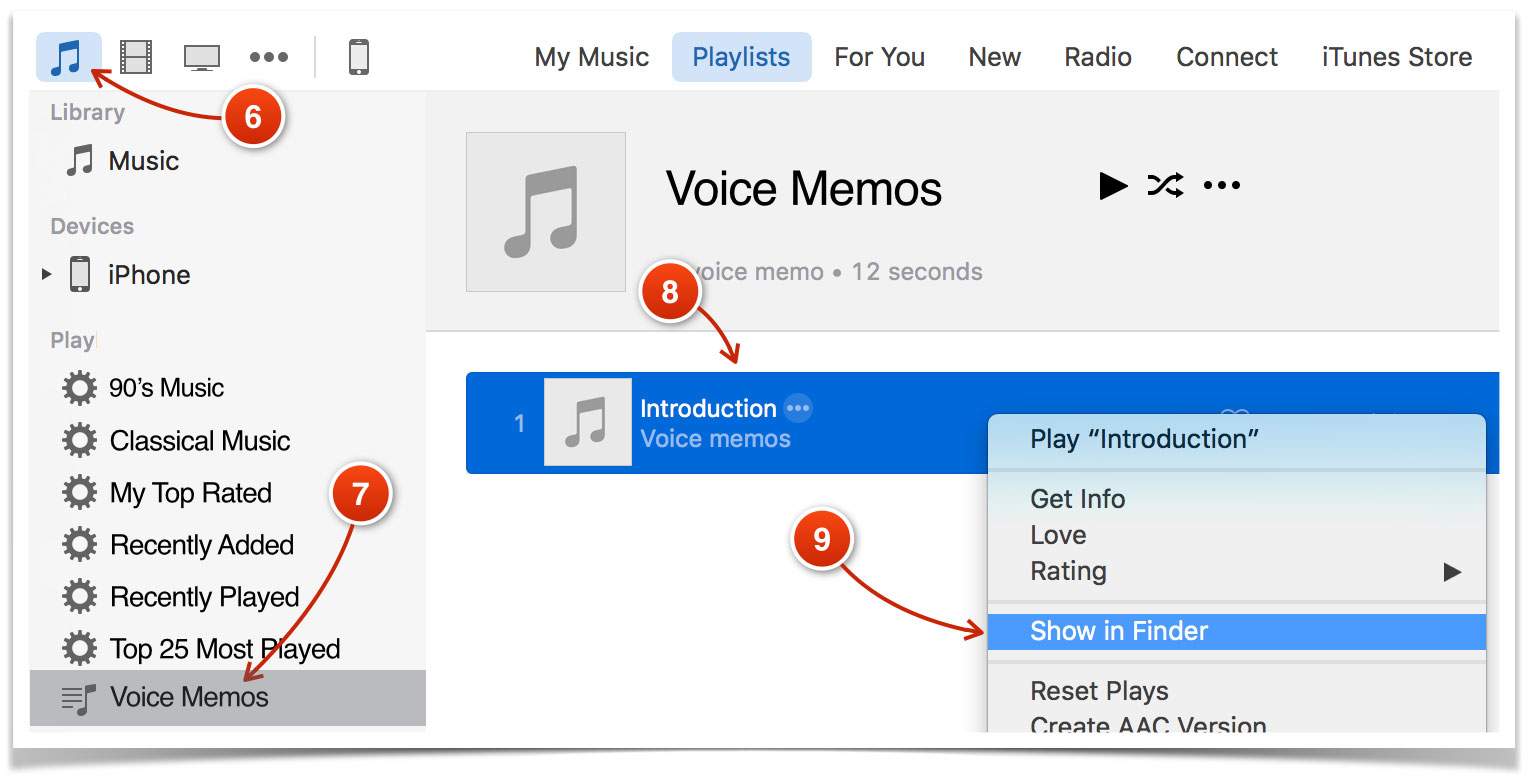
Task: Select the Introduction track title
Action: [x=708, y=408]
